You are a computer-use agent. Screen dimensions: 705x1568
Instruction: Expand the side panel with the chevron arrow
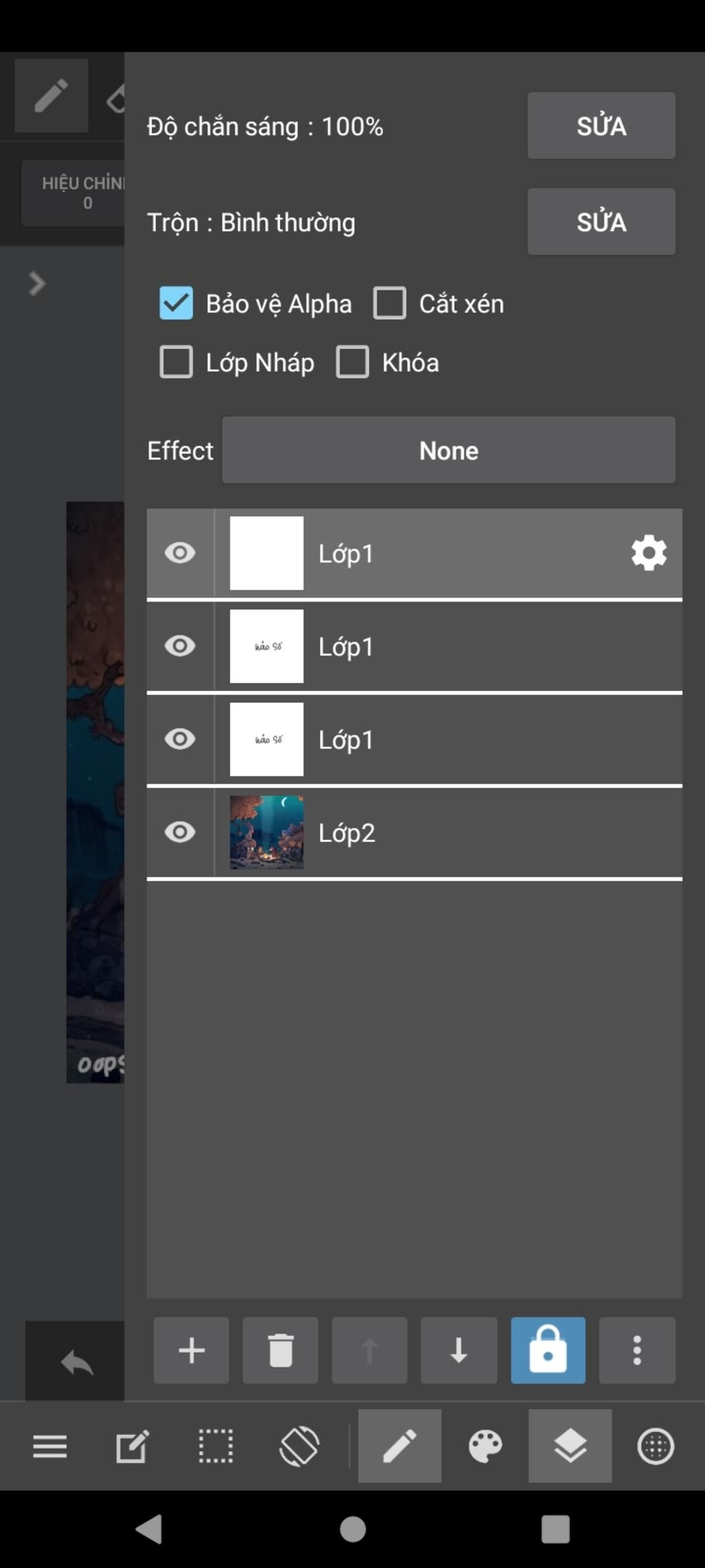(37, 283)
